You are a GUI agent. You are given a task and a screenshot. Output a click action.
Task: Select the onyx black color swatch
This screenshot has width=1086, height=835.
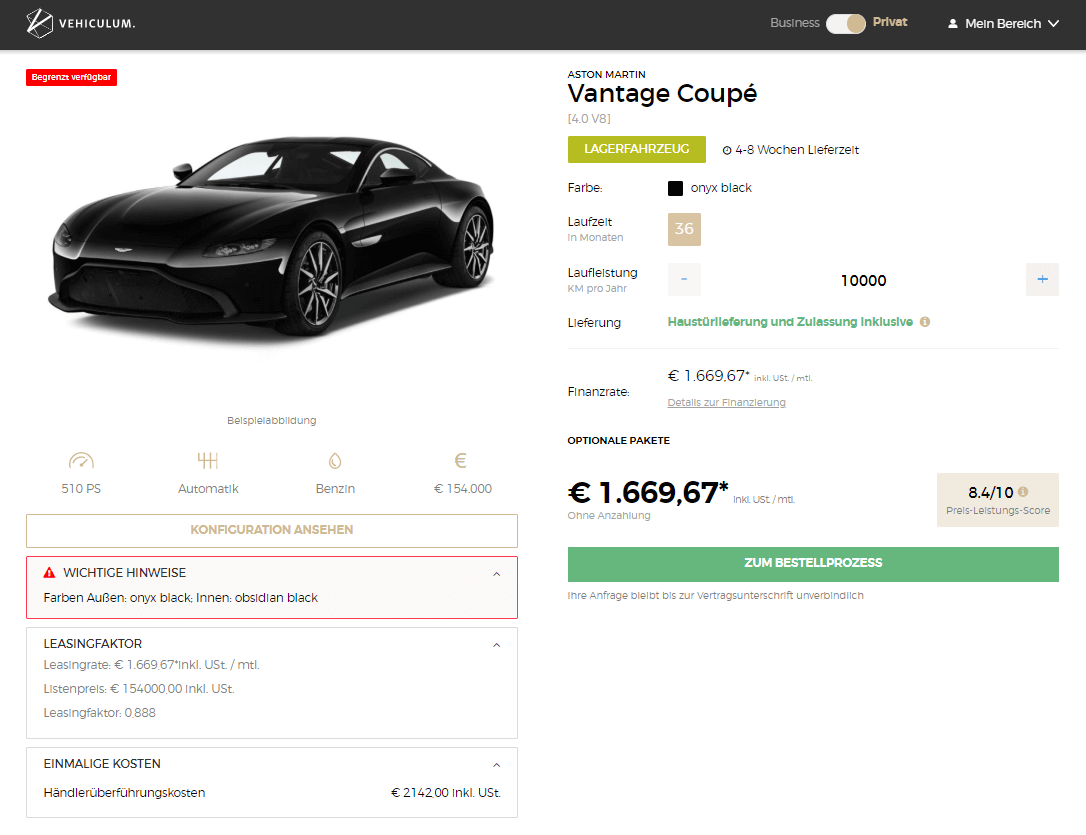coord(675,188)
